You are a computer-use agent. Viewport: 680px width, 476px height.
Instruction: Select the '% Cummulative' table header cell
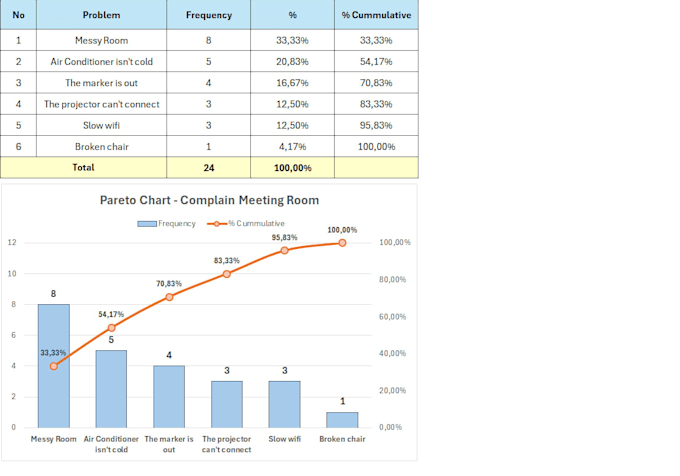click(376, 15)
